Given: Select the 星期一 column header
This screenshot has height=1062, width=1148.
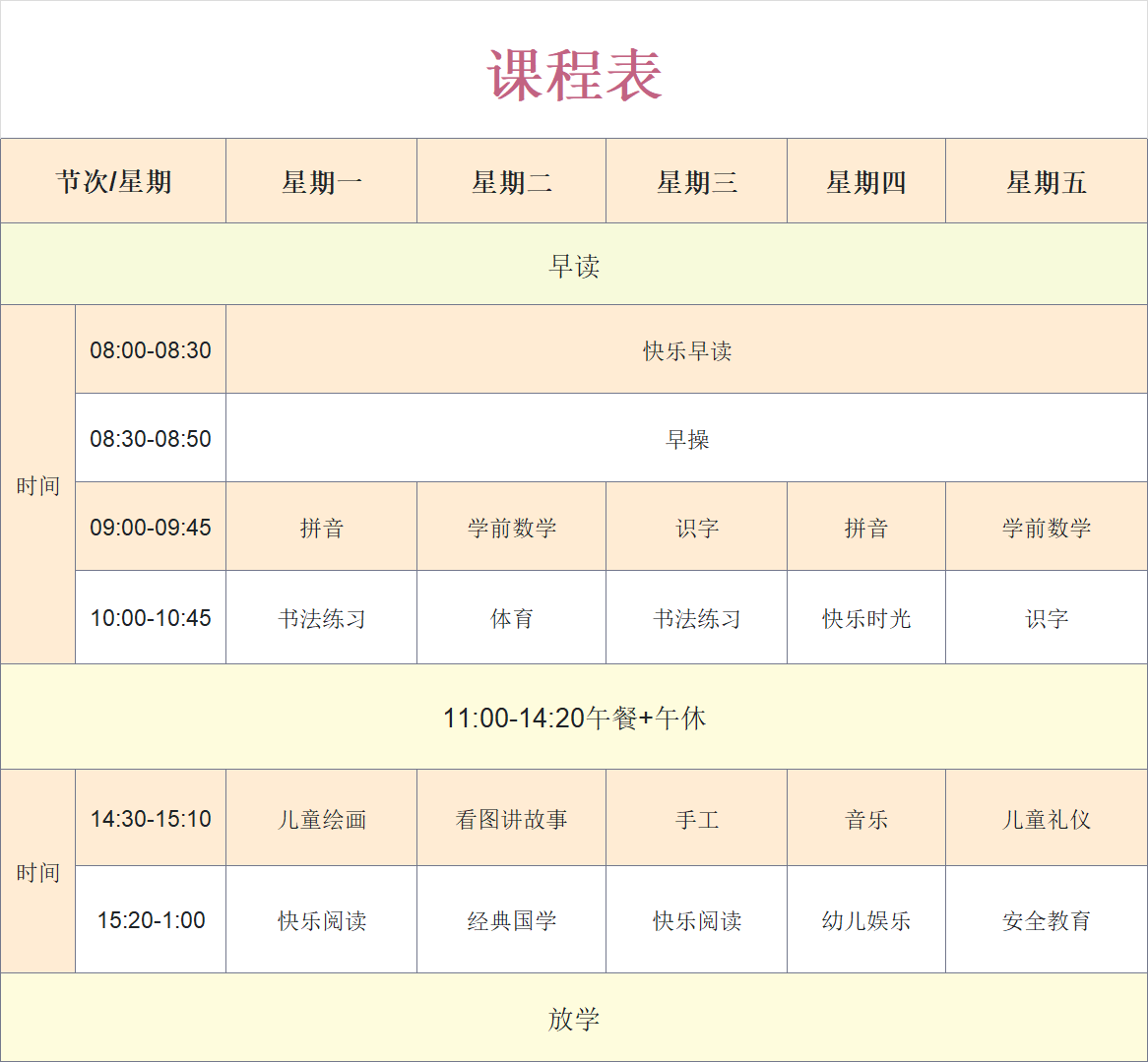Looking at the screenshot, I should click(x=322, y=182).
